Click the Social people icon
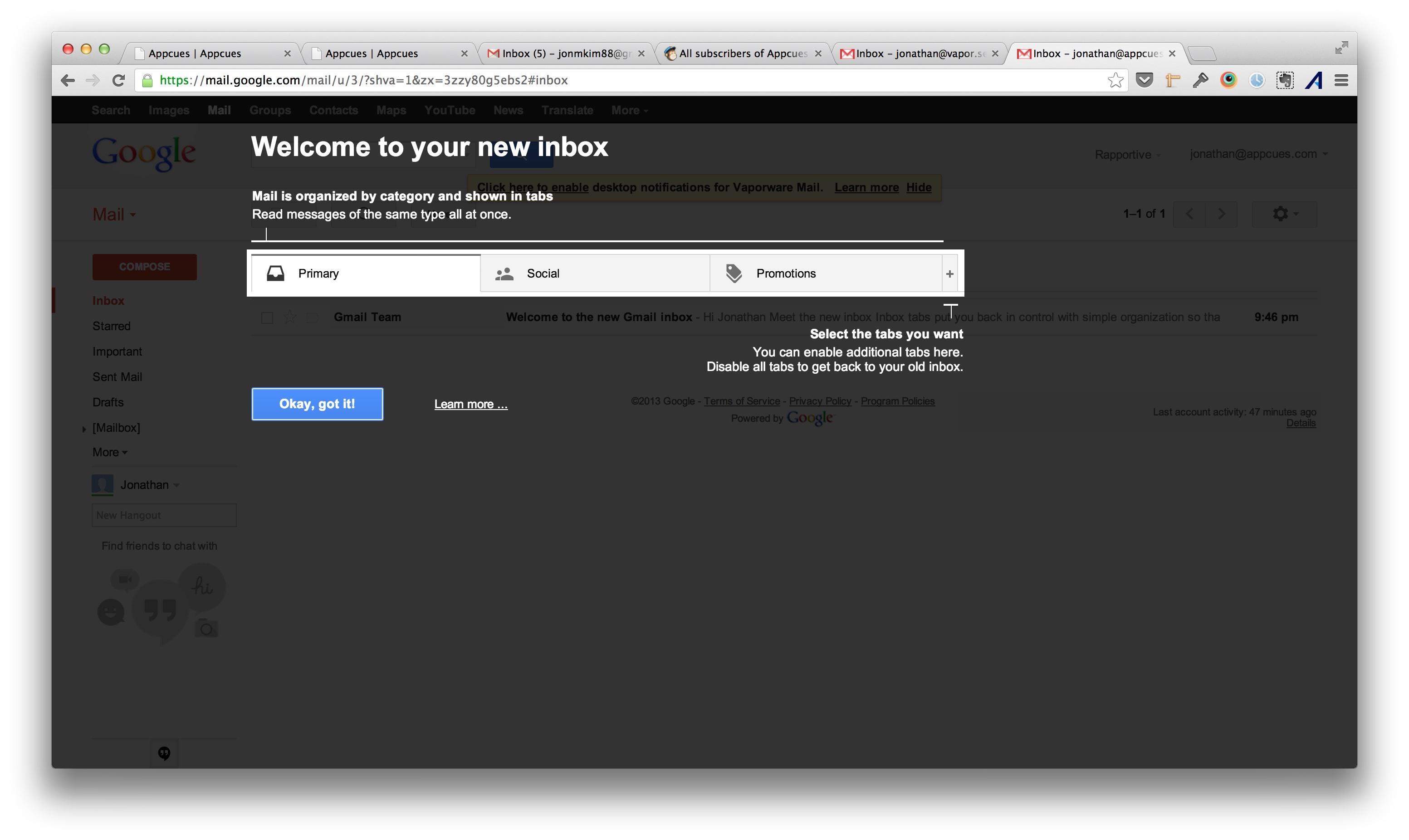The height and width of the screenshot is (840, 1409). [x=504, y=274]
